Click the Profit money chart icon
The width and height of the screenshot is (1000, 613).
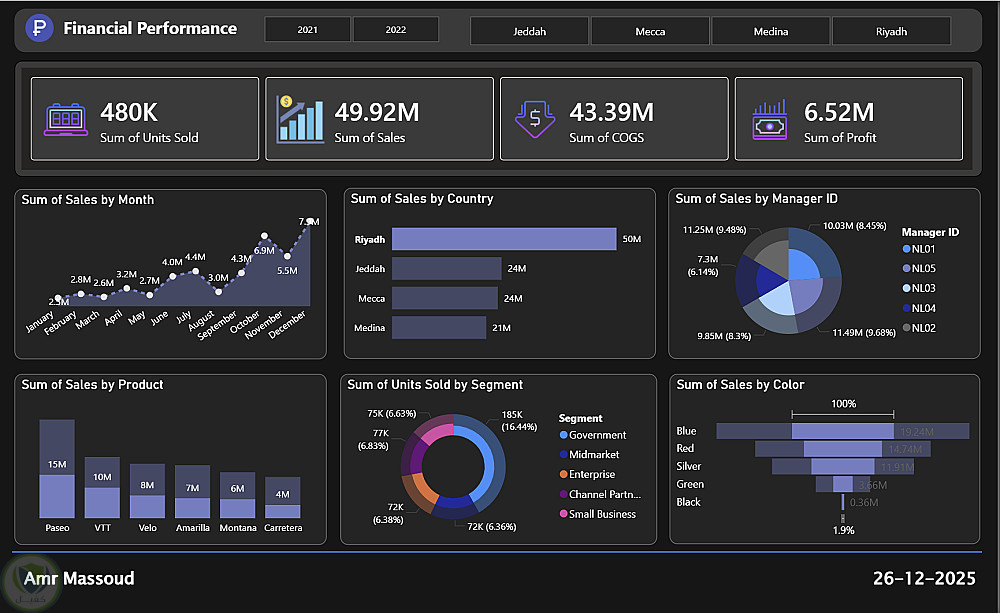[x=770, y=119]
